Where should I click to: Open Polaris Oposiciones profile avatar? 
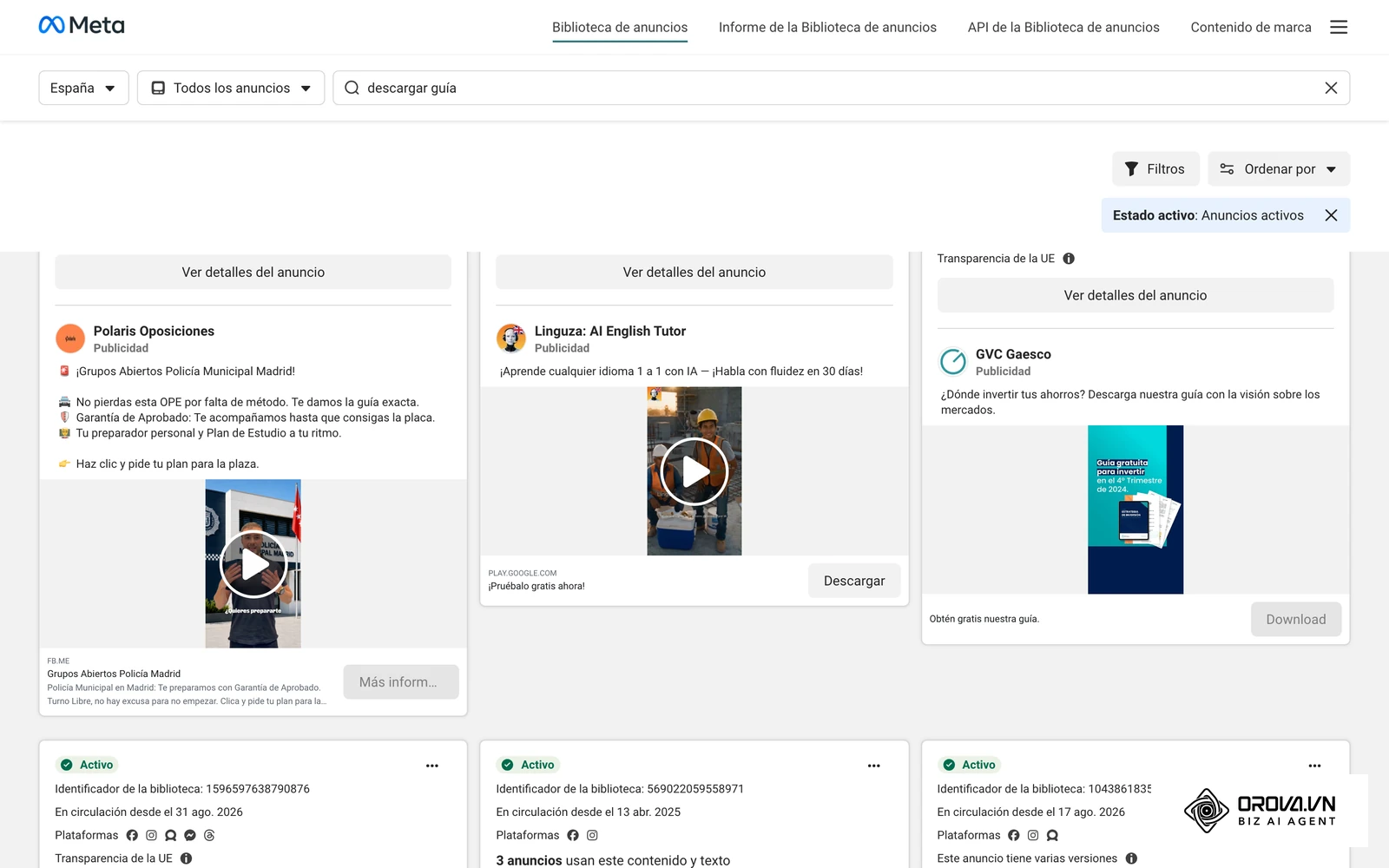tap(70, 339)
